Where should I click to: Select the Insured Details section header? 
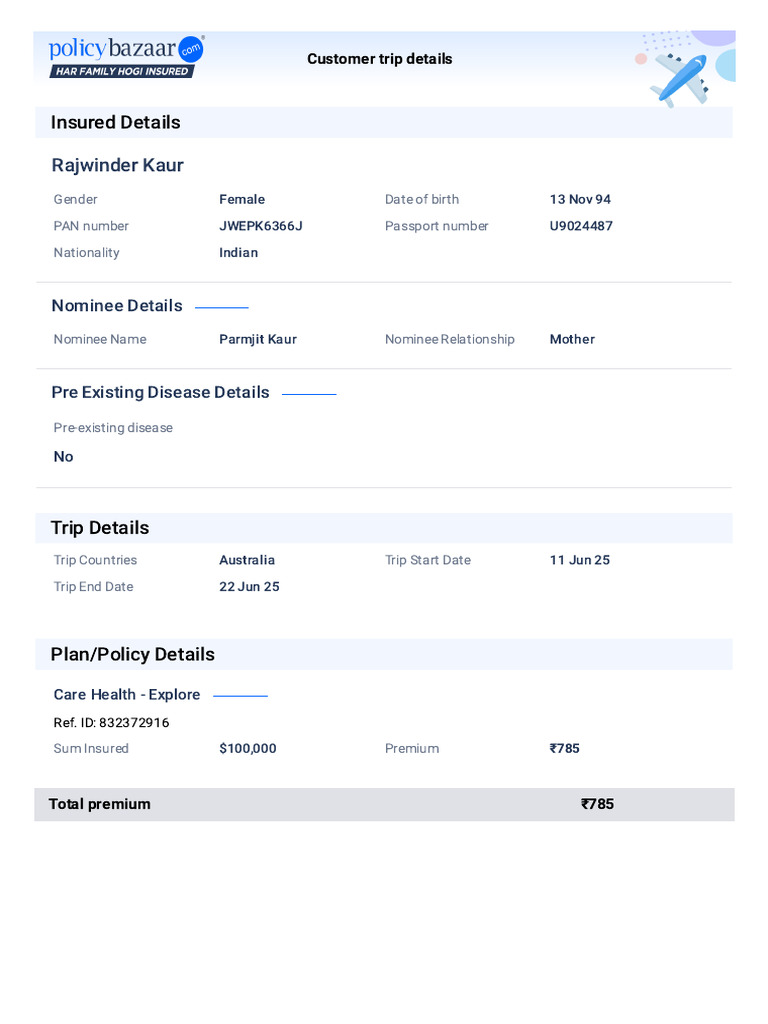pos(116,122)
